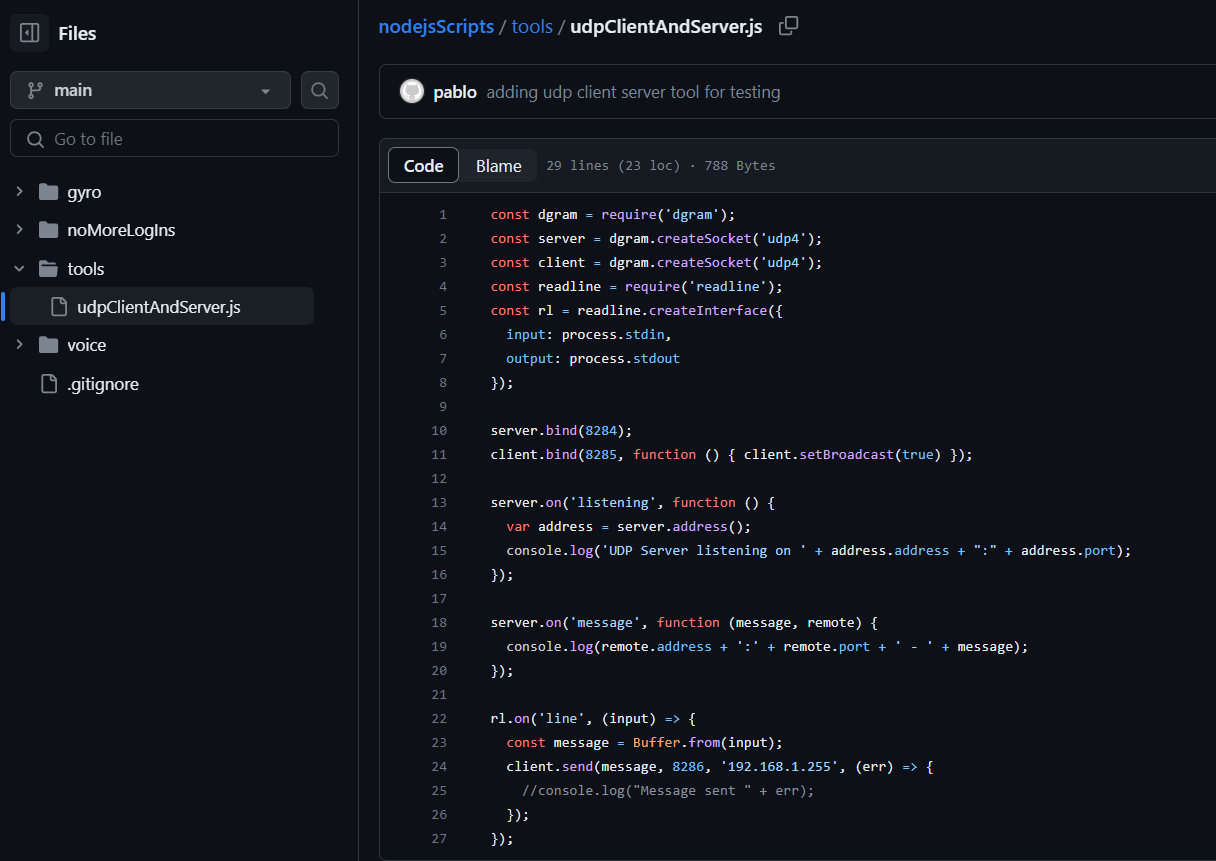
Task: Open the main branch dropdown
Action: [x=150, y=90]
